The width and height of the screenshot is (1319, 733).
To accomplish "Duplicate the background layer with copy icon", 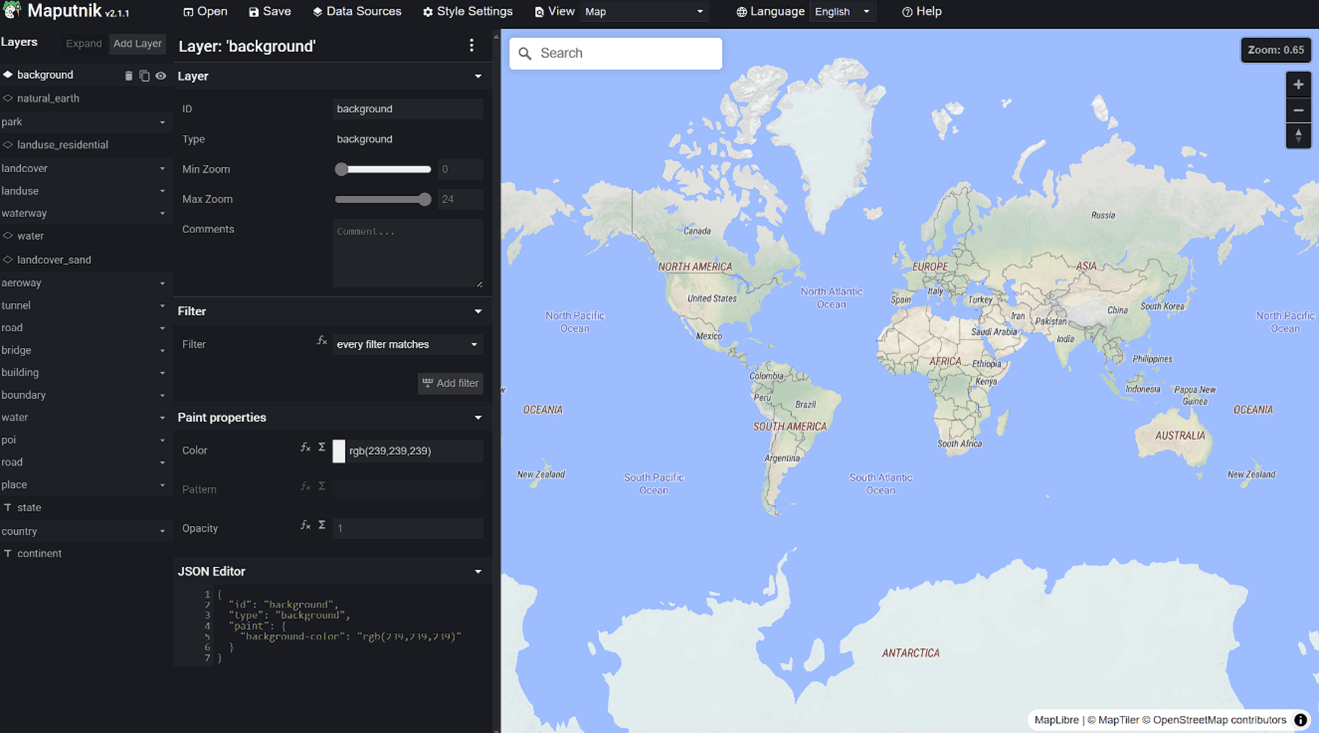I will coord(144,76).
